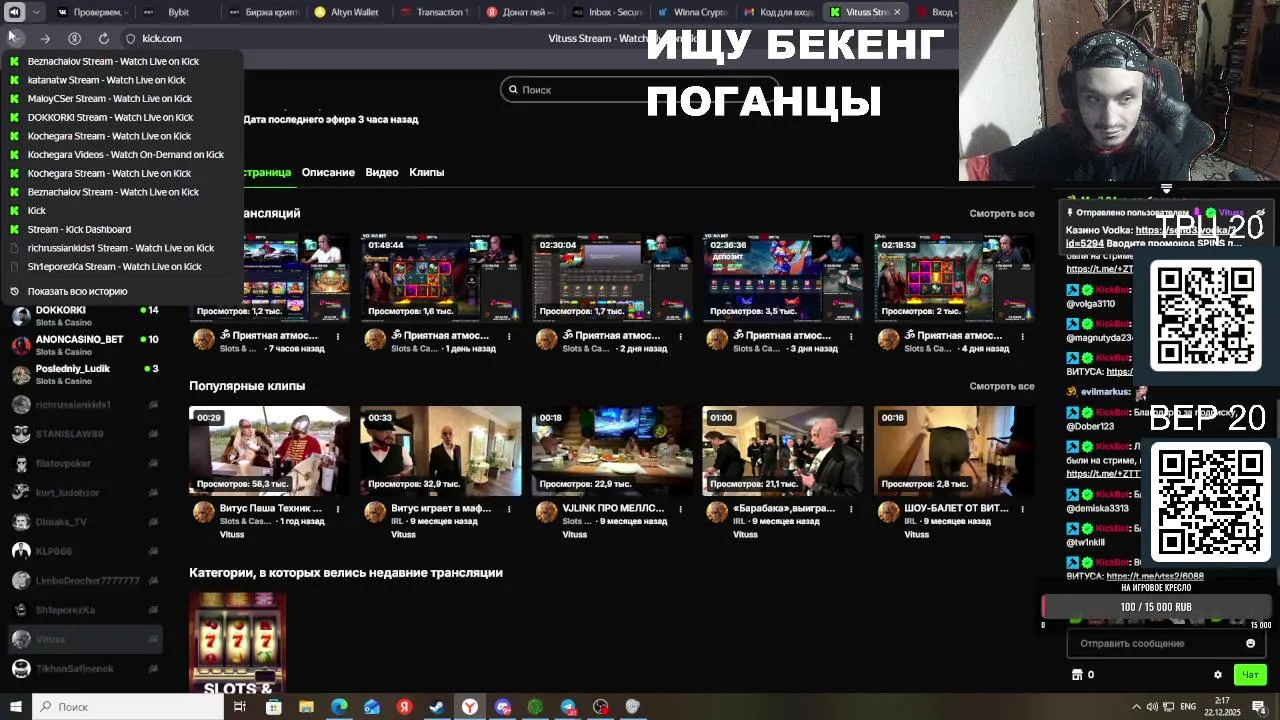This screenshot has height=720, width=1280.
Task: Open the Outlook mail taskbar icon
Action: (372, 707)
